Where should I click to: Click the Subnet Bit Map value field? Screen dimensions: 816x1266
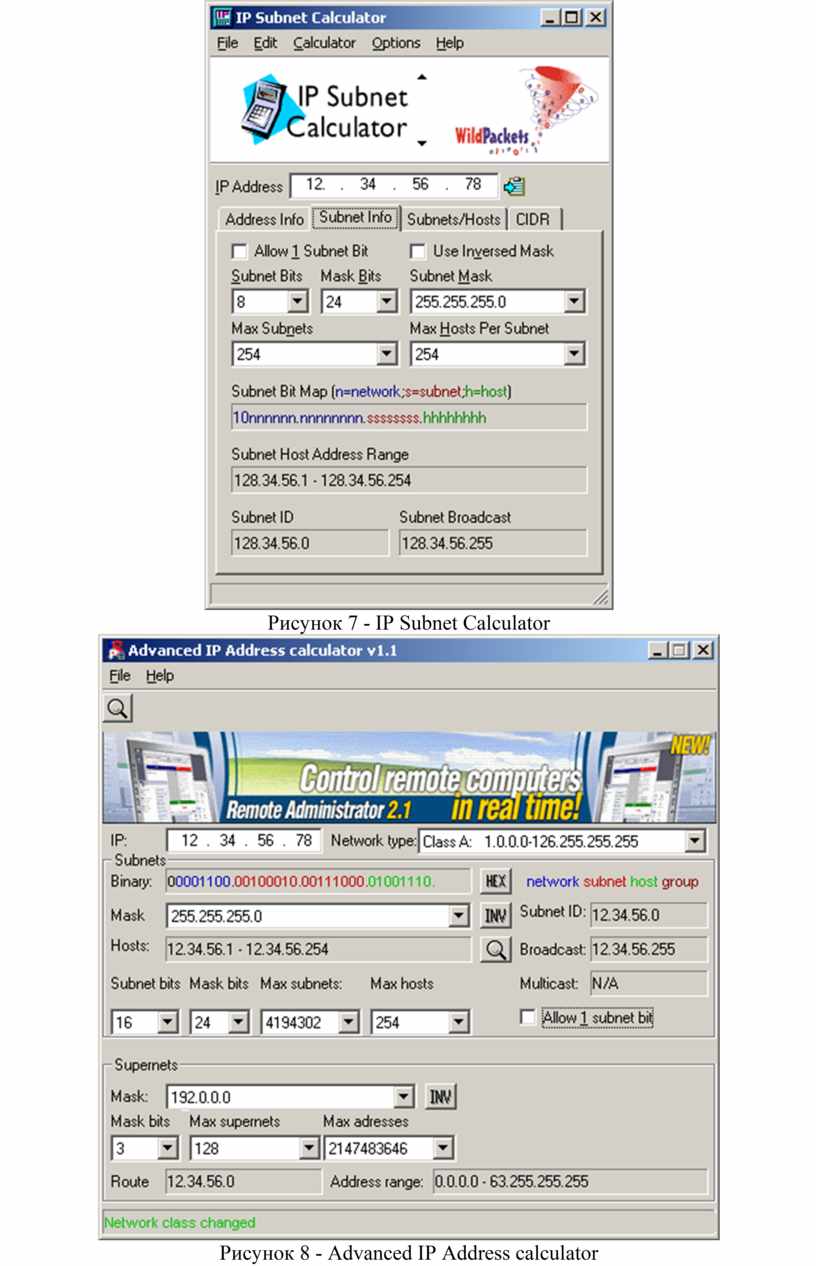coord(409,418)
